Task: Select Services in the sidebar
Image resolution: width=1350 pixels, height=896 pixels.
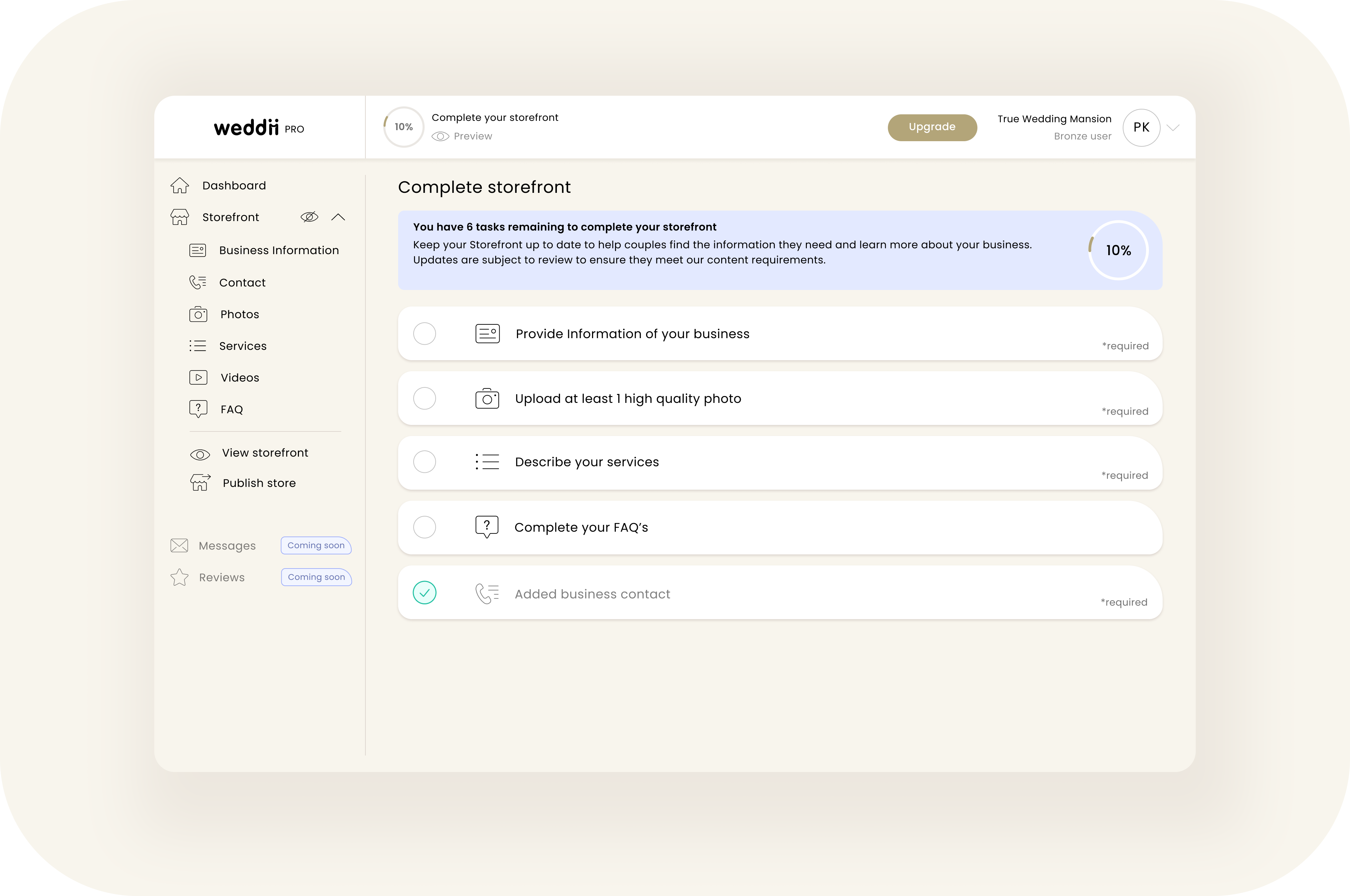Action: point(242,346)
